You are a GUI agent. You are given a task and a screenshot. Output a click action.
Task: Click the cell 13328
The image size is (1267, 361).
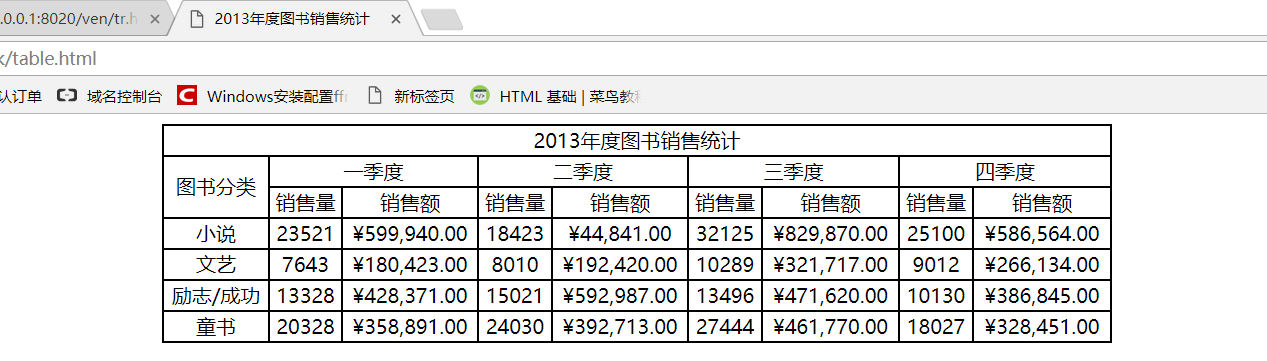[x=306, y=296]
